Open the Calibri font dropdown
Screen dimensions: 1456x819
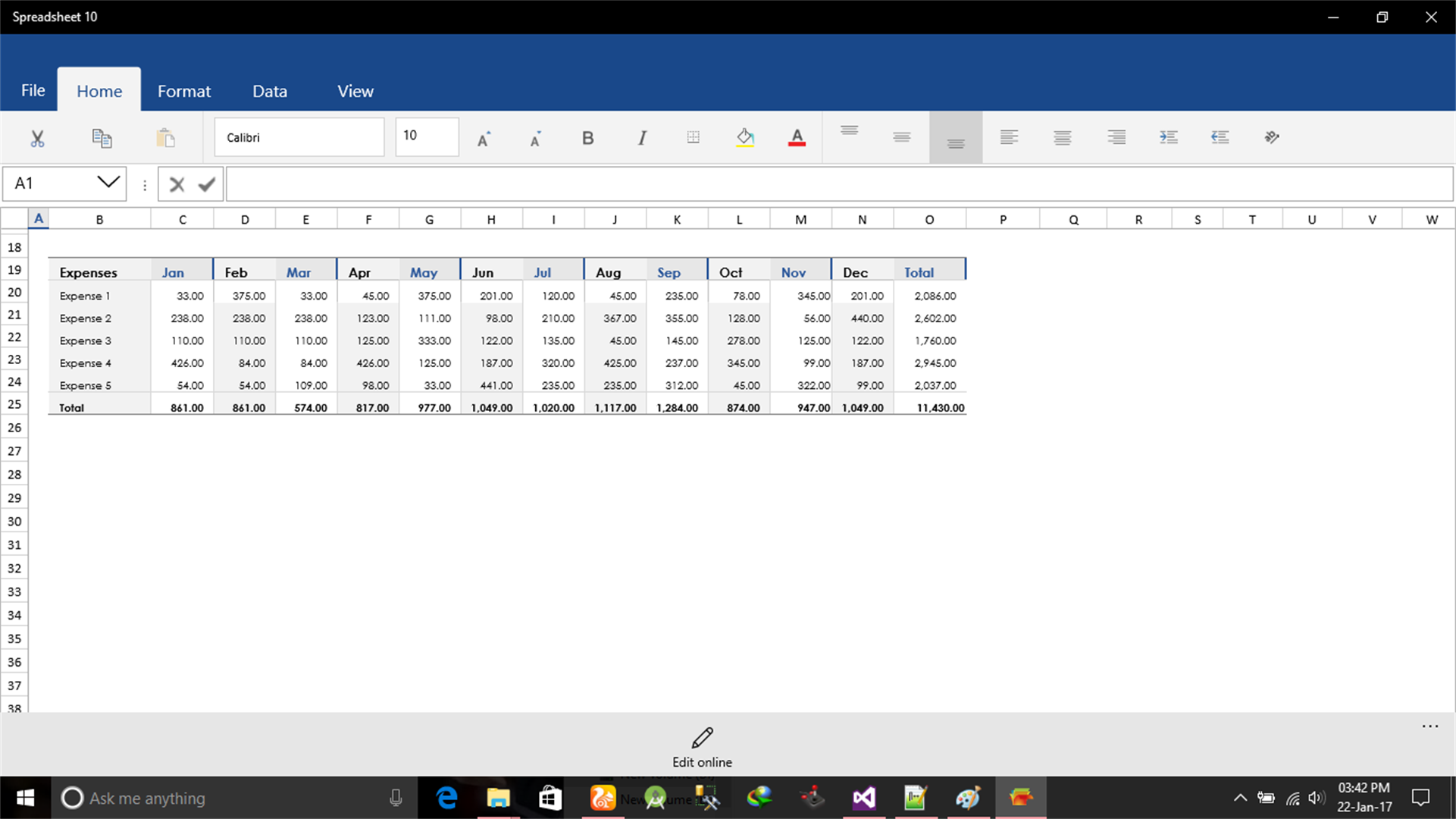tap(299, 137)
